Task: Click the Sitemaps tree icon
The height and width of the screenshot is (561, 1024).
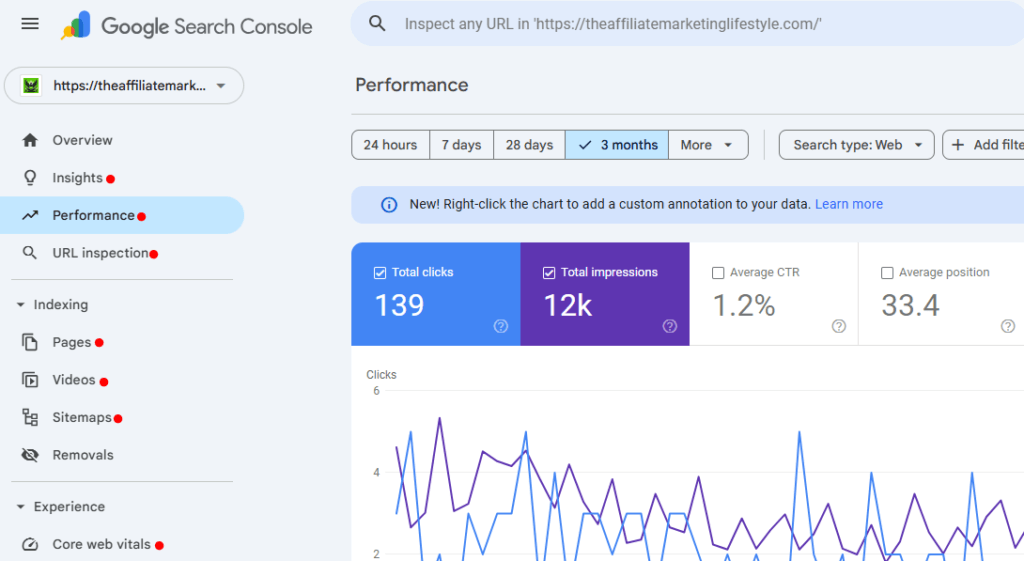Action: (x=30, y=417)
